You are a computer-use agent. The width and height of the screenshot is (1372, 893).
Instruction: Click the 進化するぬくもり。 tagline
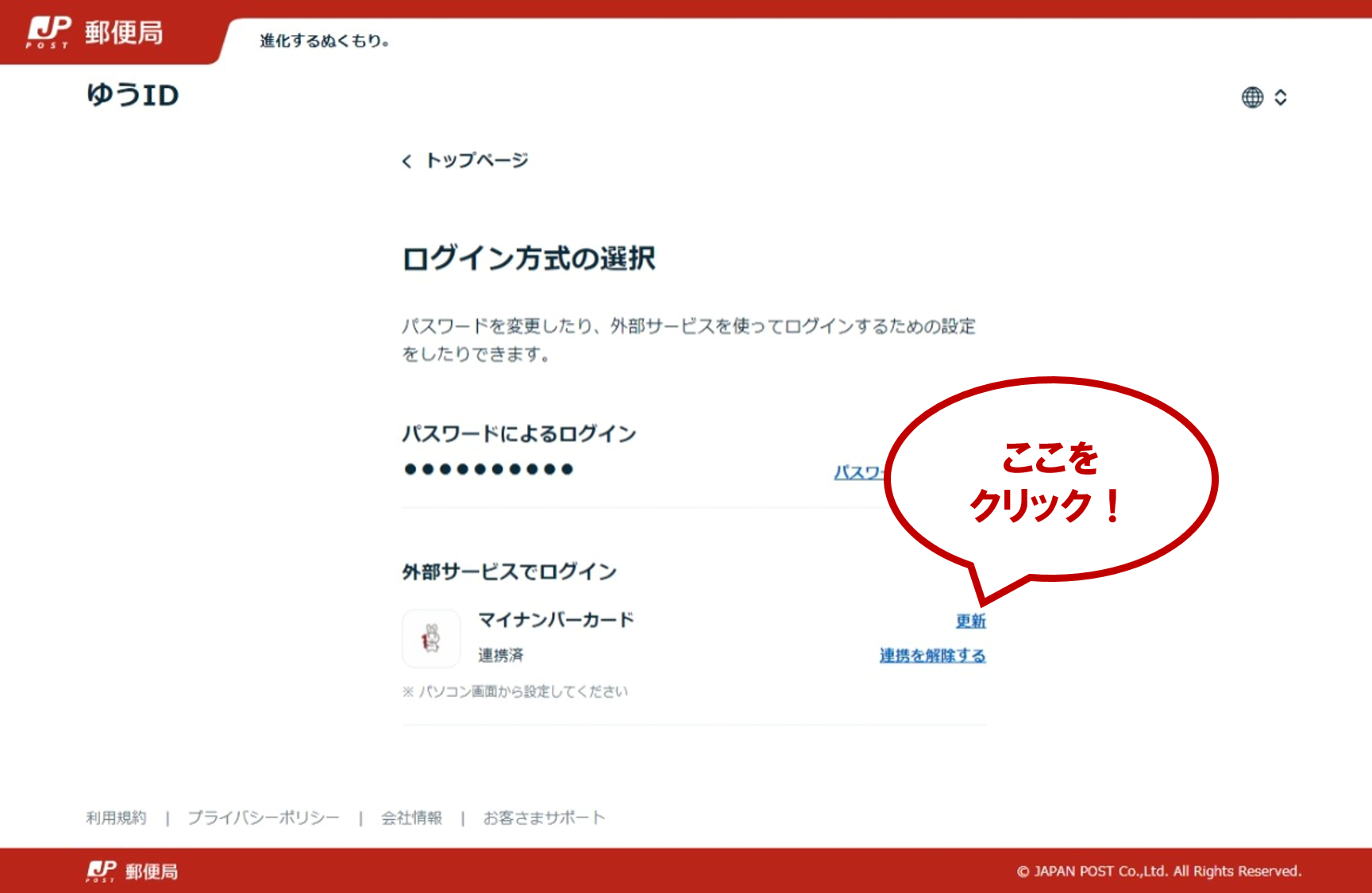325,40
